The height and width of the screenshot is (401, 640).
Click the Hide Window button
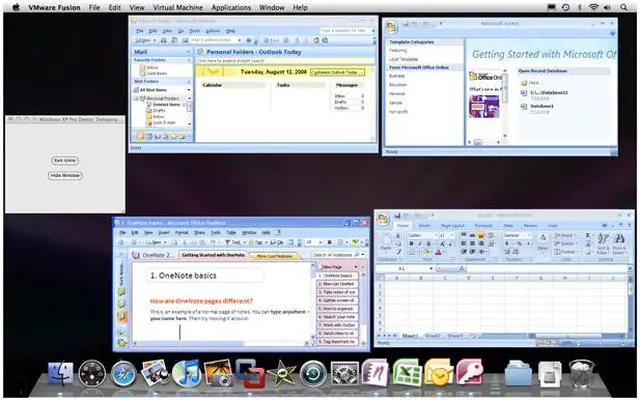click(65, 176)
